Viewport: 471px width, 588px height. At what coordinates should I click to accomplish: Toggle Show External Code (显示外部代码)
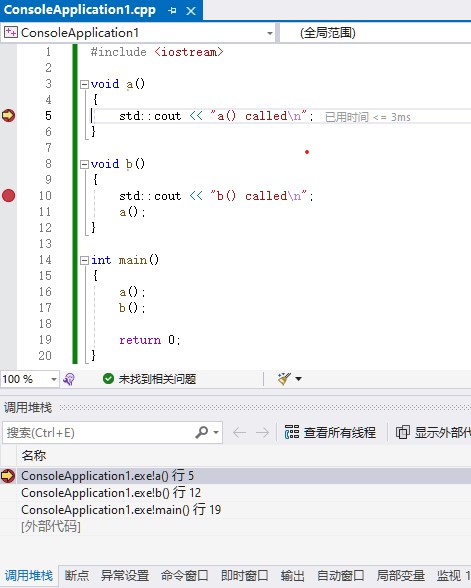(x=433, y=432)
